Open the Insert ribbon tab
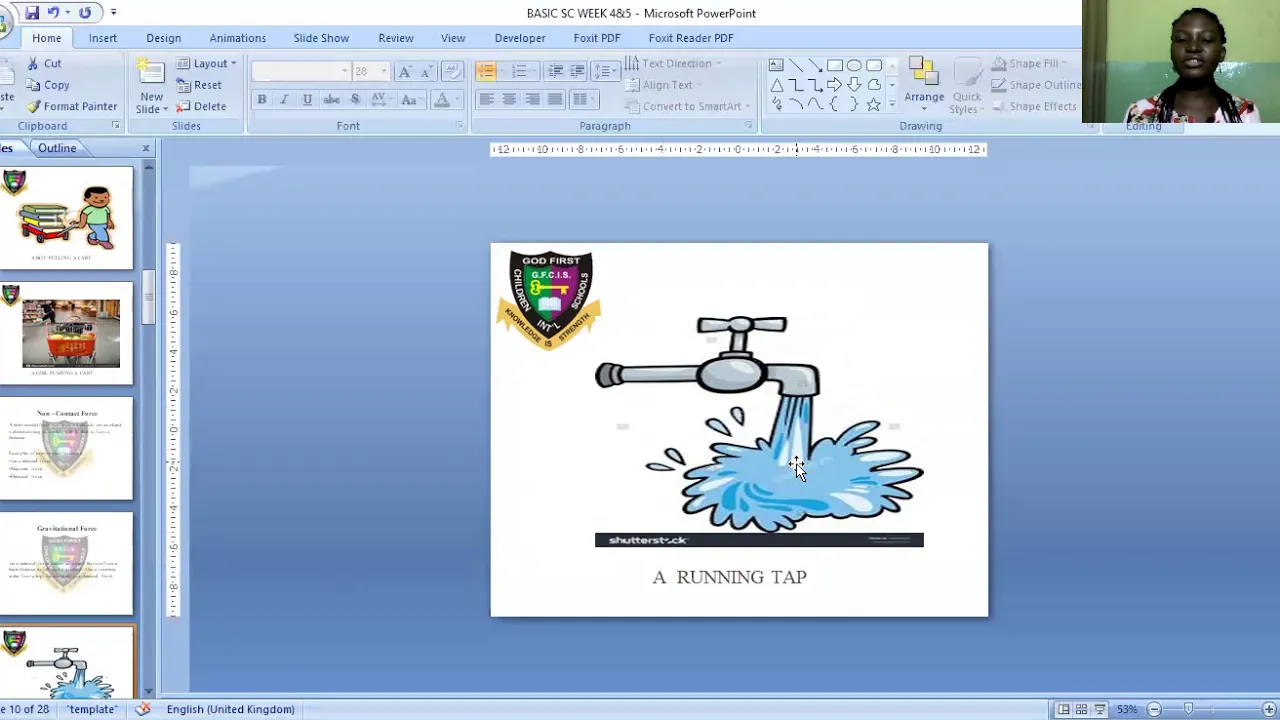This screenshot has width=1280, height=720. [x=102, y=38]
